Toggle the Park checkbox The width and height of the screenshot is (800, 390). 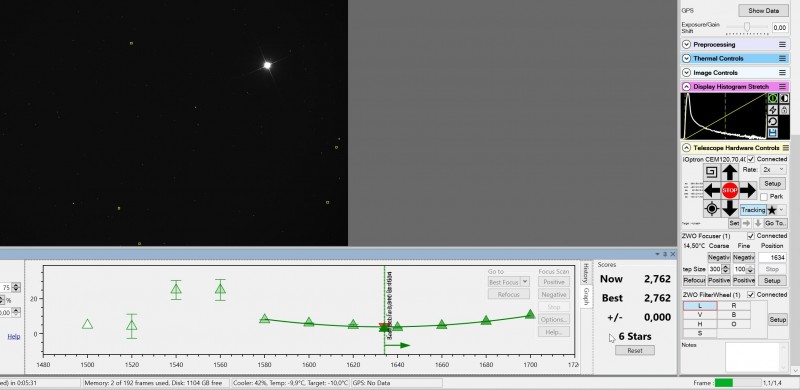point(764,197)
